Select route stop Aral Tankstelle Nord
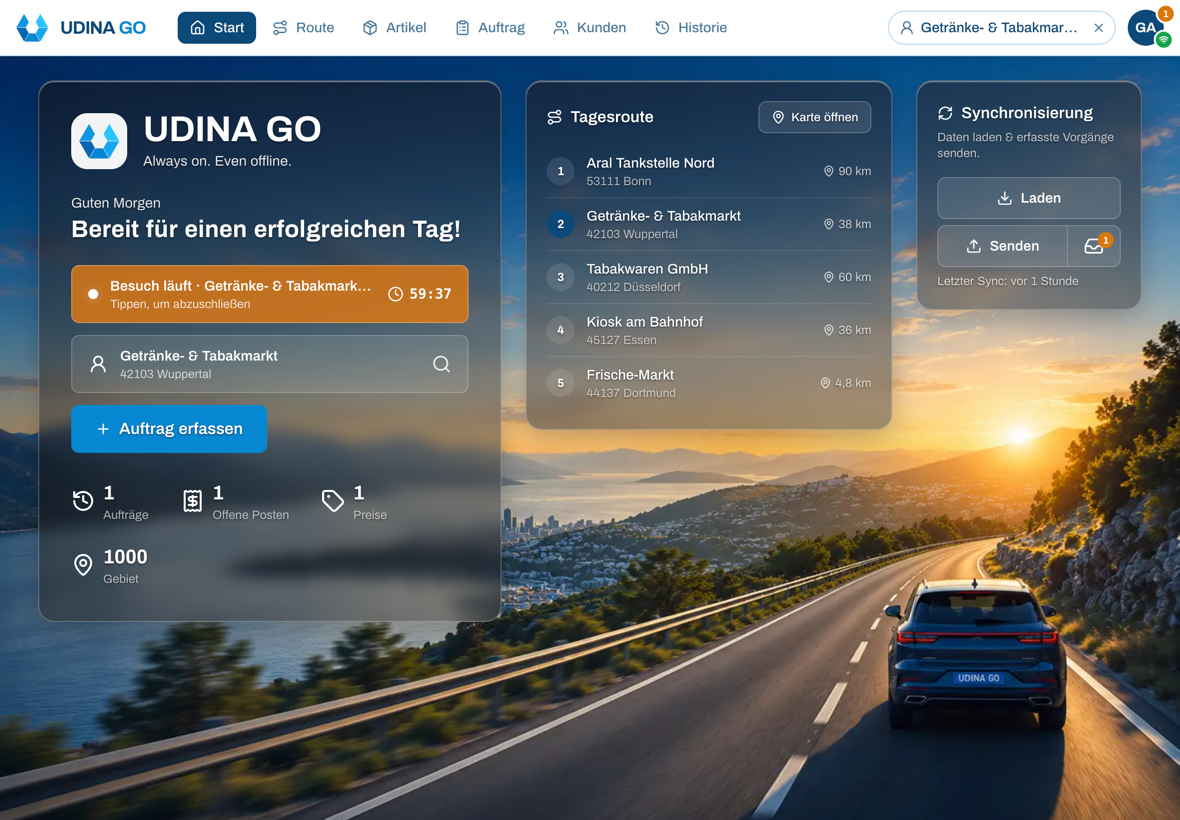Screen dimensions: 1180x820 click(x=709, y=172)
